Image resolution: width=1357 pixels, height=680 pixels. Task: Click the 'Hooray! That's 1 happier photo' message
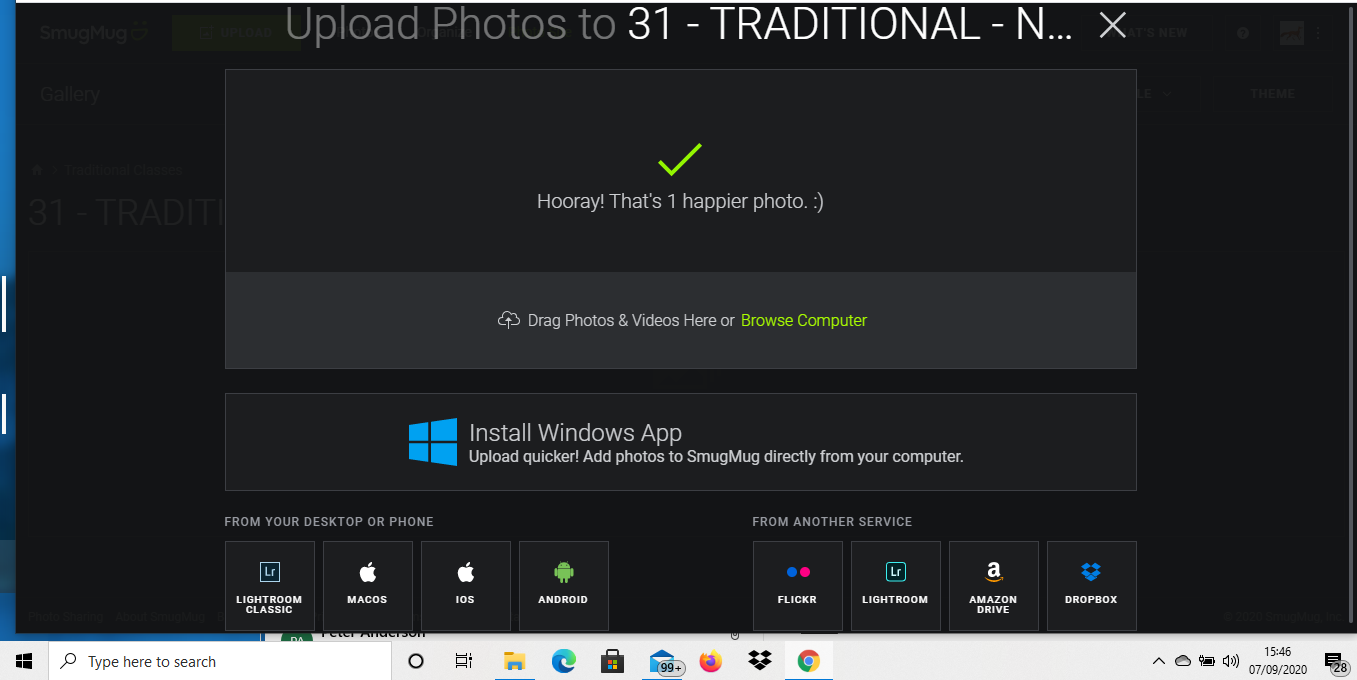click(x=680, y=201)
